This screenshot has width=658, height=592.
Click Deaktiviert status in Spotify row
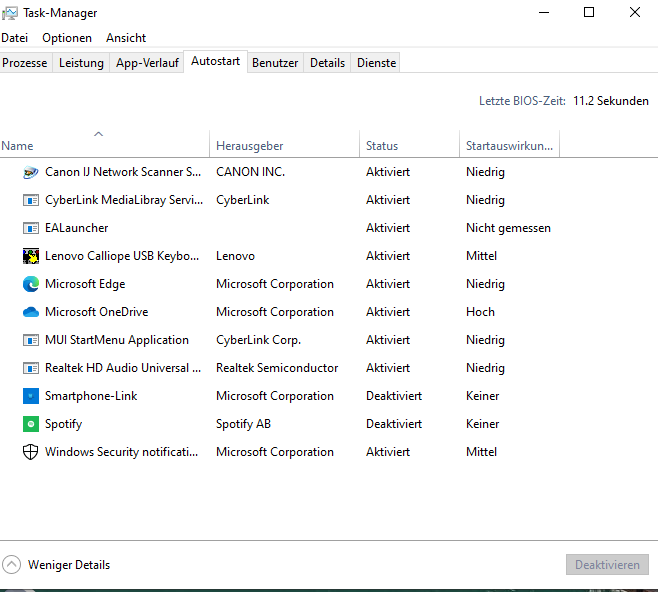(x=394, y=424)
